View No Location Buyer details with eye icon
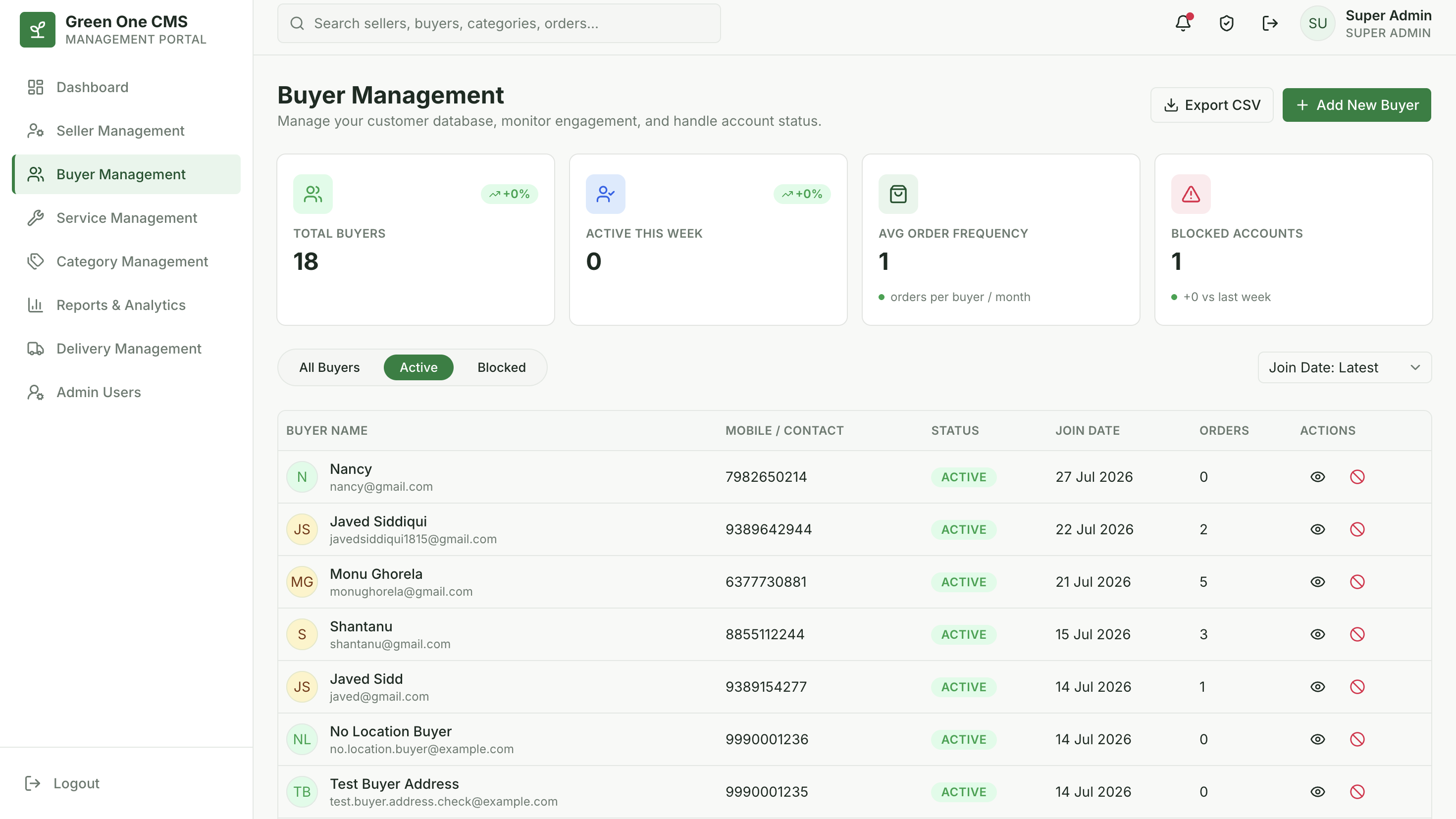Image resolution: width=1456 pixels, height=819 pixels. coord(1317,739)
